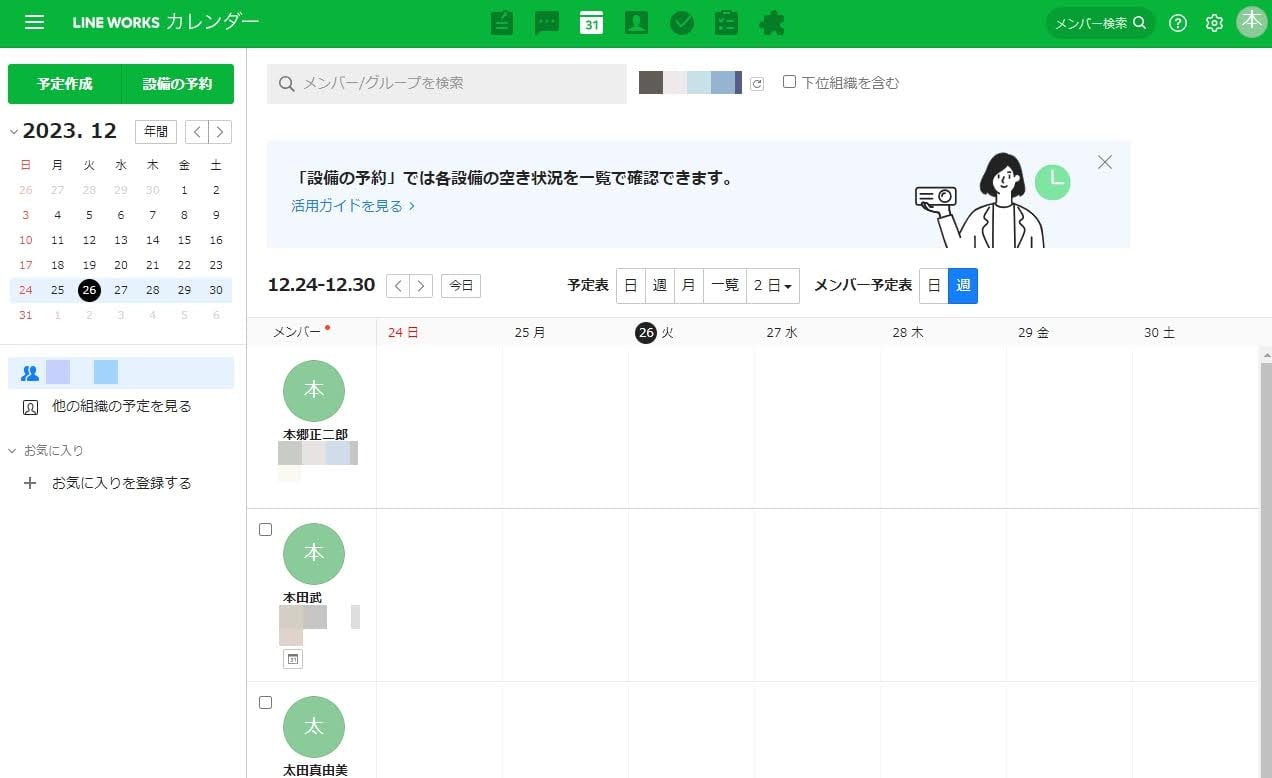This screenshot has width=1272, height=778.
Task: Click the 24 日 column header
Action: click(x=439, y=333)
